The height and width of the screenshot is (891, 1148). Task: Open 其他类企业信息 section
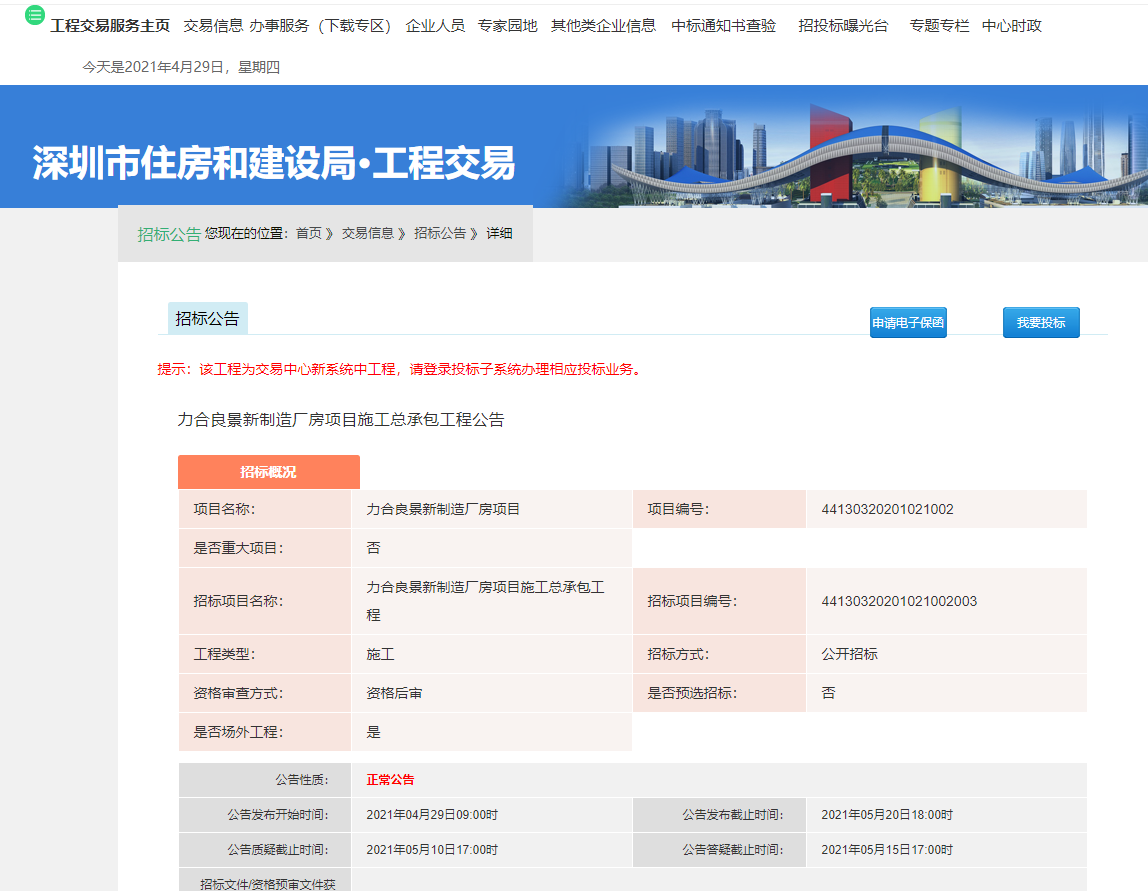[x=603, y=26]
